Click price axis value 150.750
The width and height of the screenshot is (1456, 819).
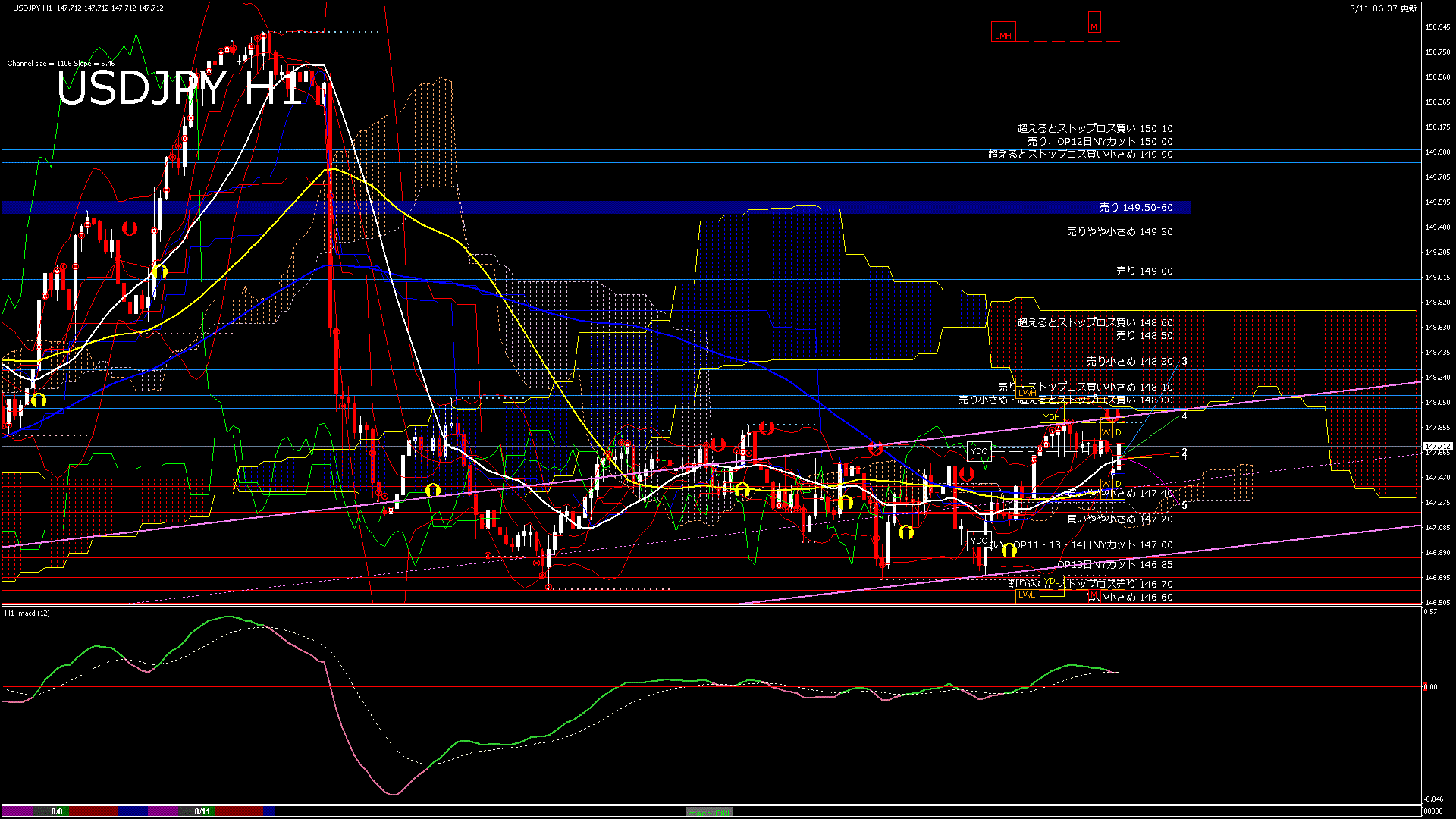tap(1438, 52)
